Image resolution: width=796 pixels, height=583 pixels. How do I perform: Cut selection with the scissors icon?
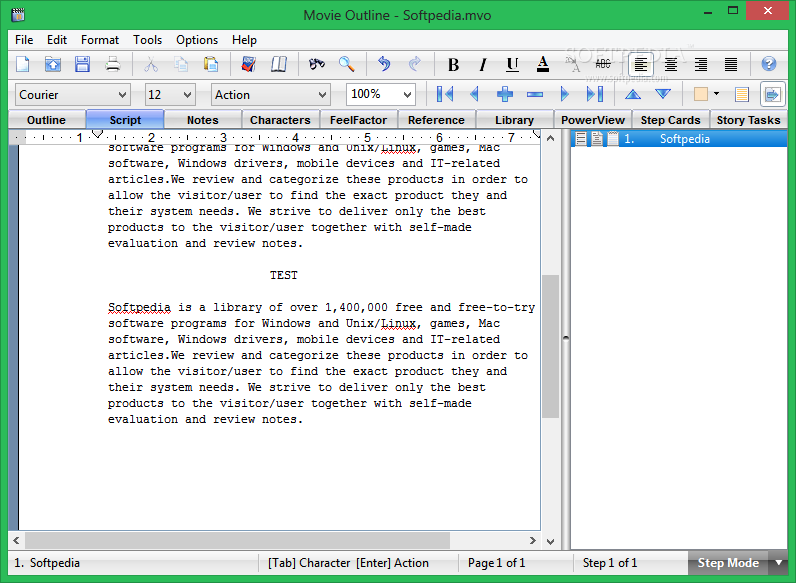coord(151,64)
